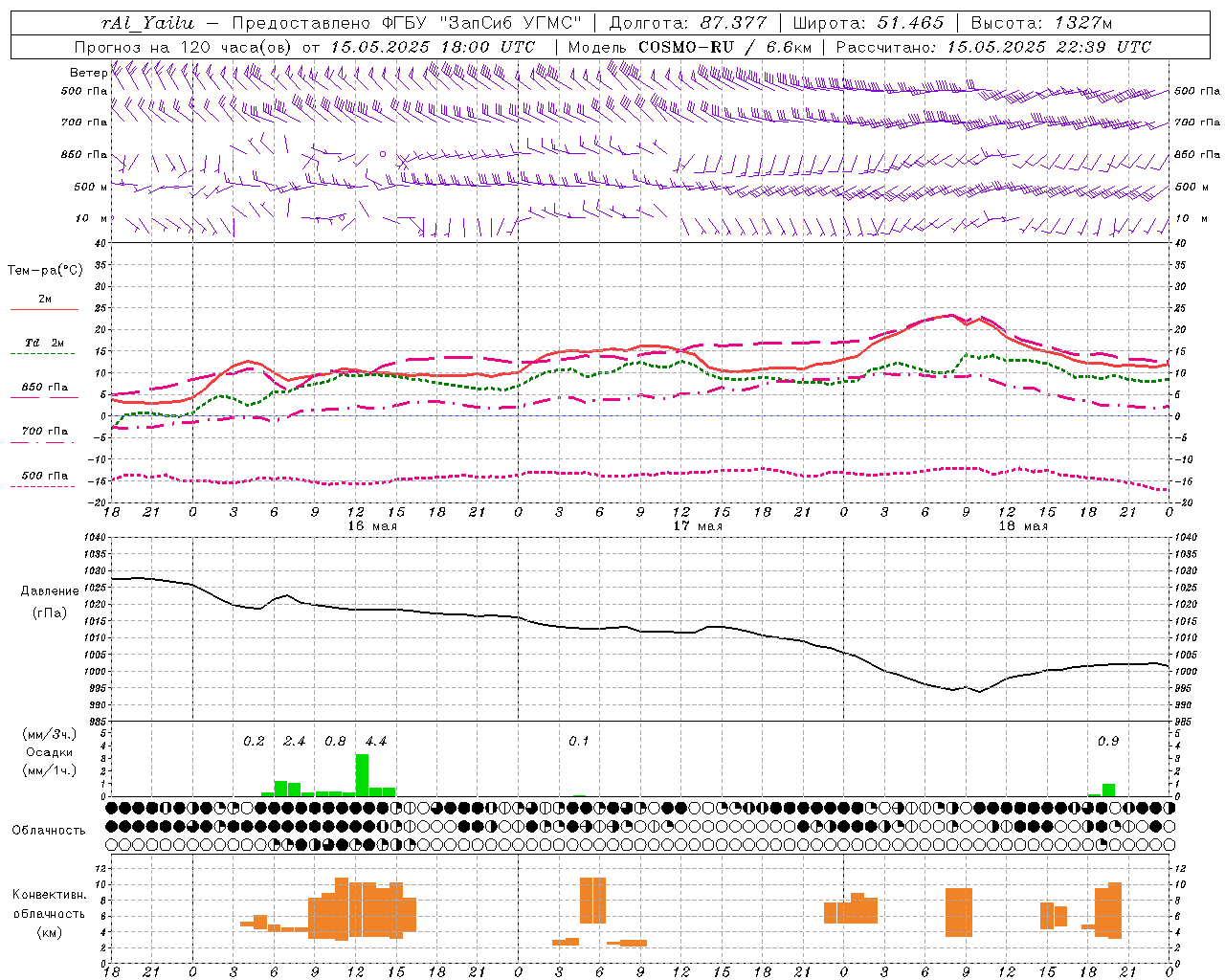Click 'Прогноз на 120 часа(ов)' header text
Image resolution: width=1225 pixels, height=980 pixels.
(185, 47)
